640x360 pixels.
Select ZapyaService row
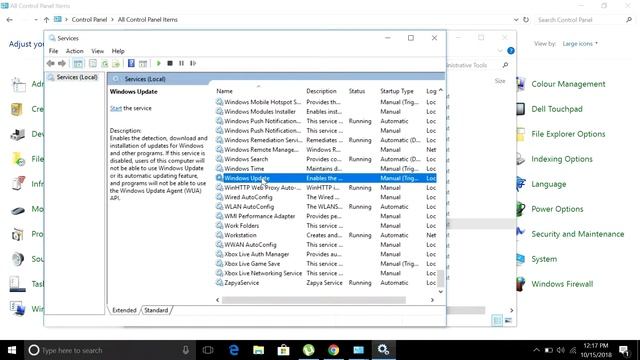click(326, 282)
